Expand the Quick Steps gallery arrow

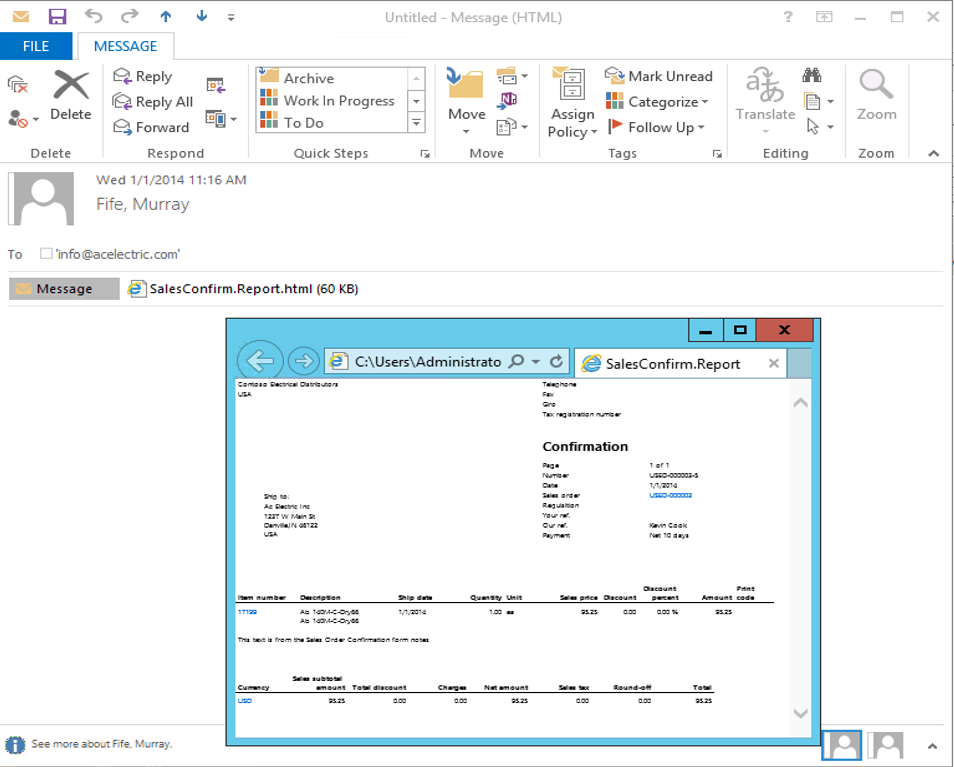417,123
